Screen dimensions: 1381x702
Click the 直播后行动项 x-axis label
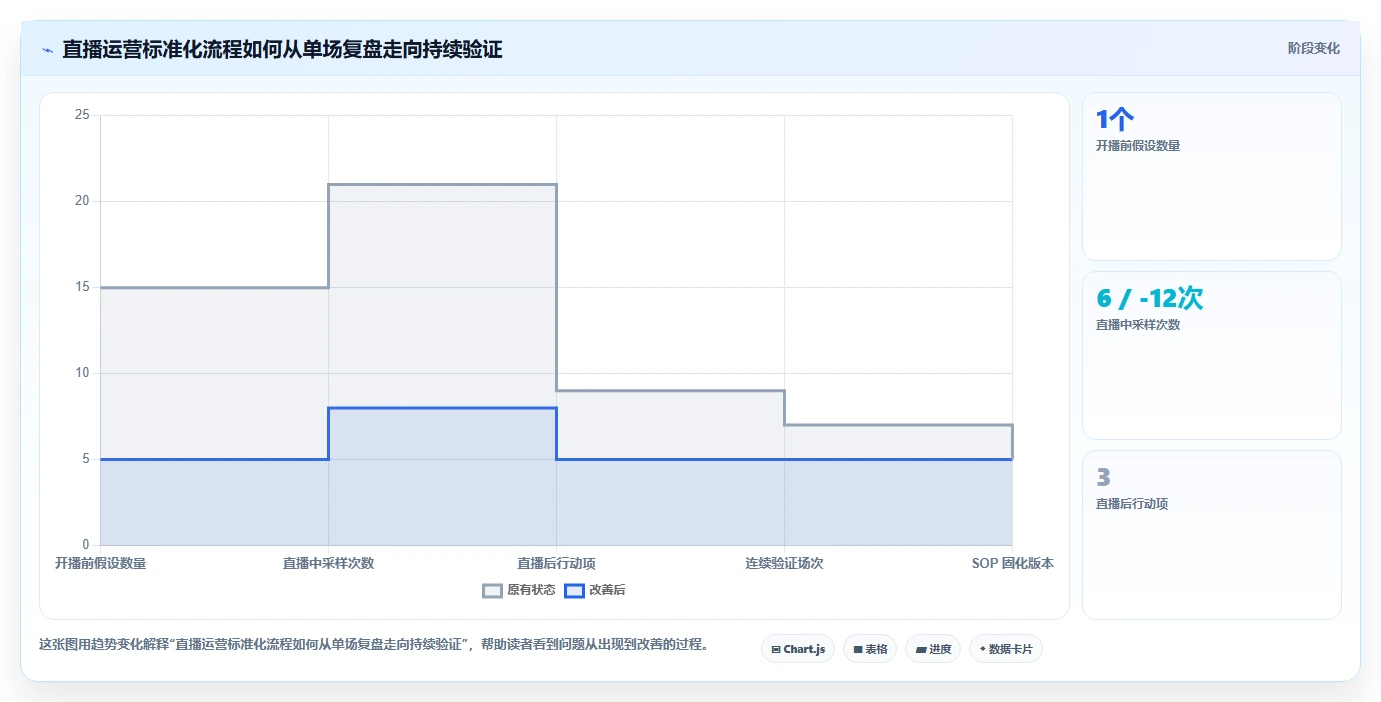(556, 564)
